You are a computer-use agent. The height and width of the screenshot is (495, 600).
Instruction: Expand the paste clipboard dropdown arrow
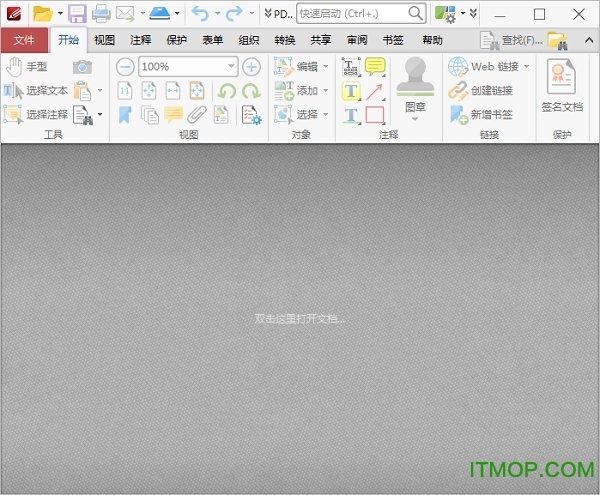pos(100,90)
